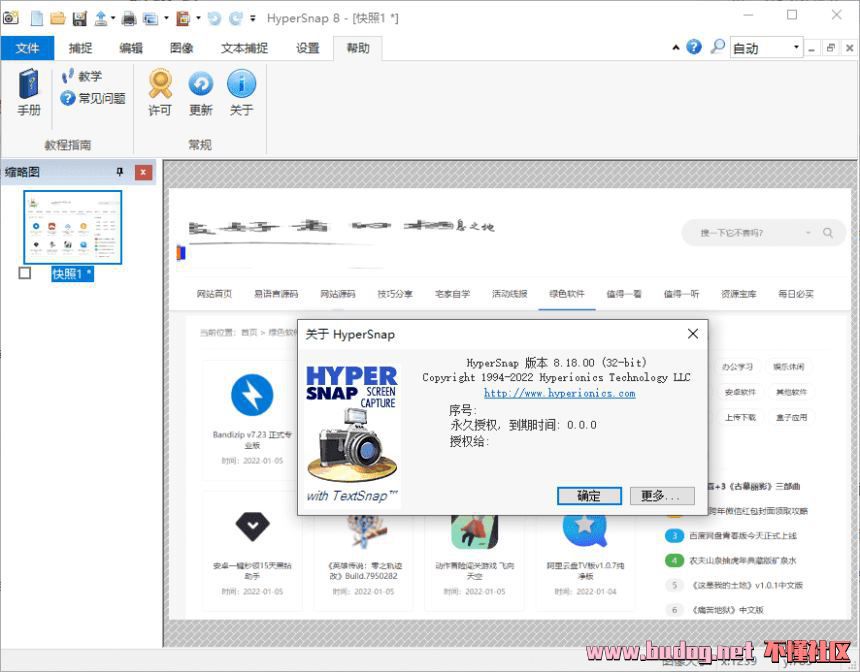The width and height of the screenshot is (860, 672).
Task: Click the 常规 ribbon group label
Action: click(200, 145)
